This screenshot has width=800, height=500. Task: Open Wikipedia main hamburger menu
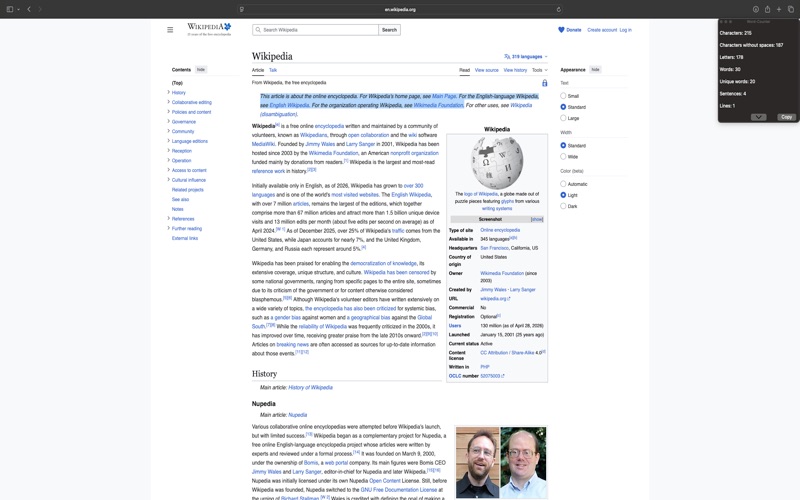click(170, 30)
